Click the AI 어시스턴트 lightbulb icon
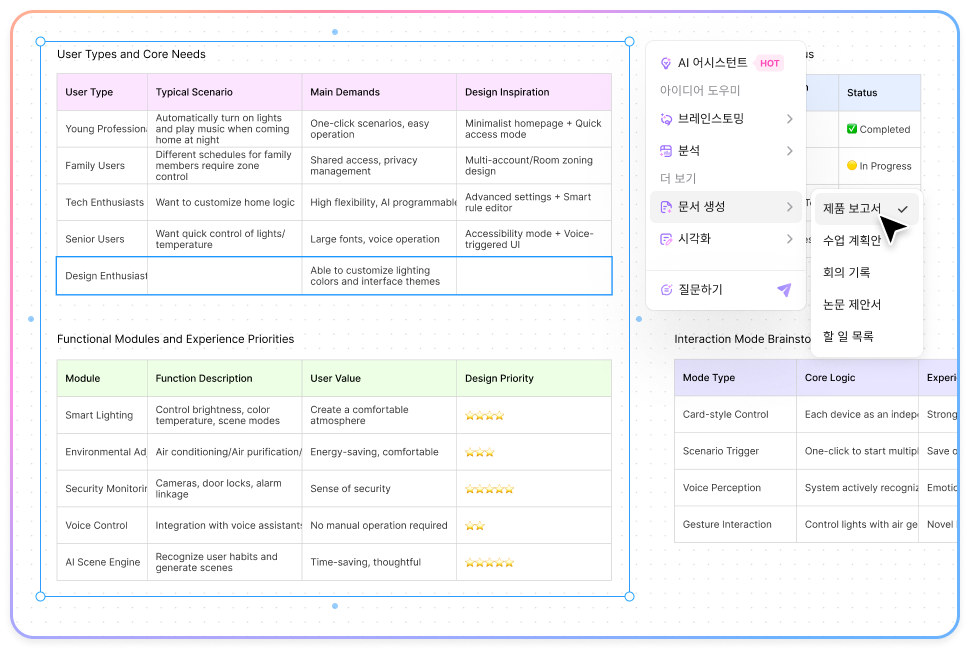 [x=666, y=63]
